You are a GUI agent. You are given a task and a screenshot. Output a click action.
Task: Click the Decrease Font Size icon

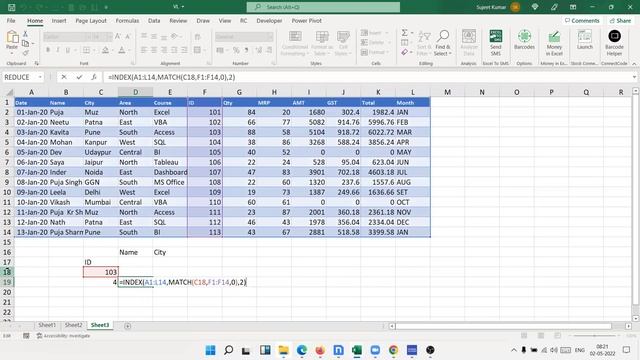[127, 37]
